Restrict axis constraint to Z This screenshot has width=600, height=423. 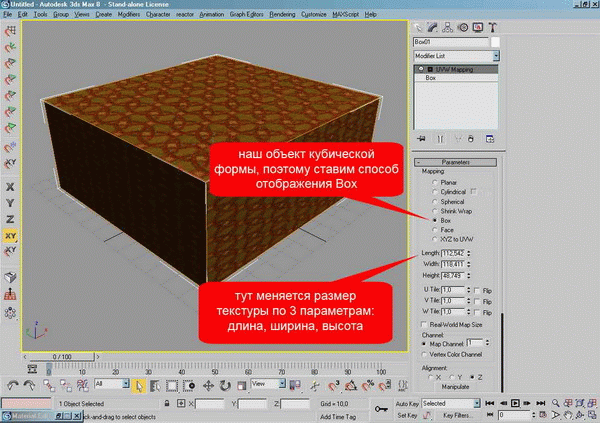point(9,219)
